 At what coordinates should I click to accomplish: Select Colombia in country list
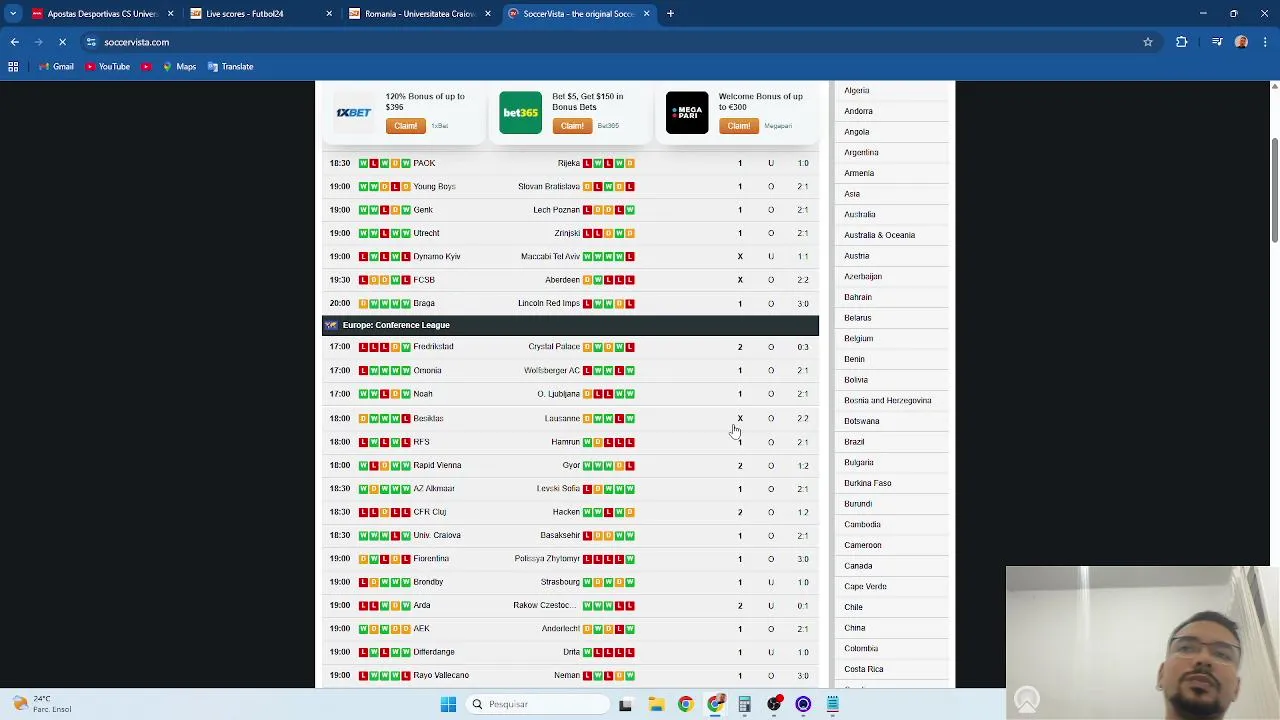[861, 649]
